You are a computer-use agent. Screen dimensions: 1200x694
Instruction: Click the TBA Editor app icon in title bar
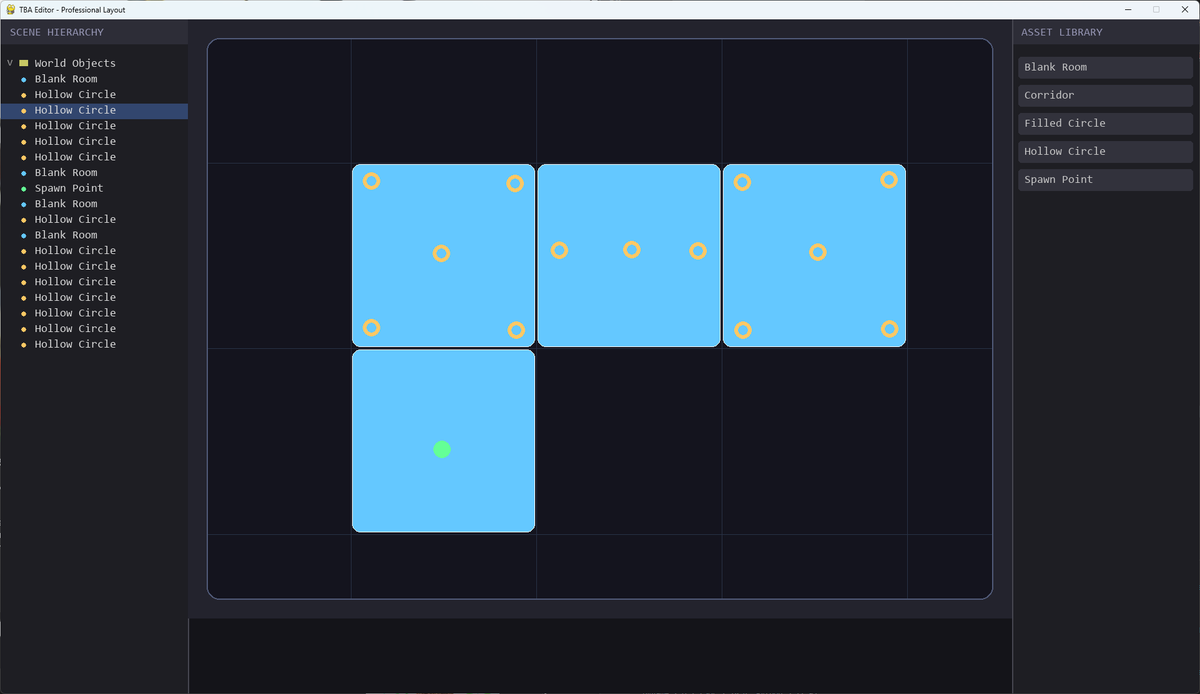pos(10,9)
